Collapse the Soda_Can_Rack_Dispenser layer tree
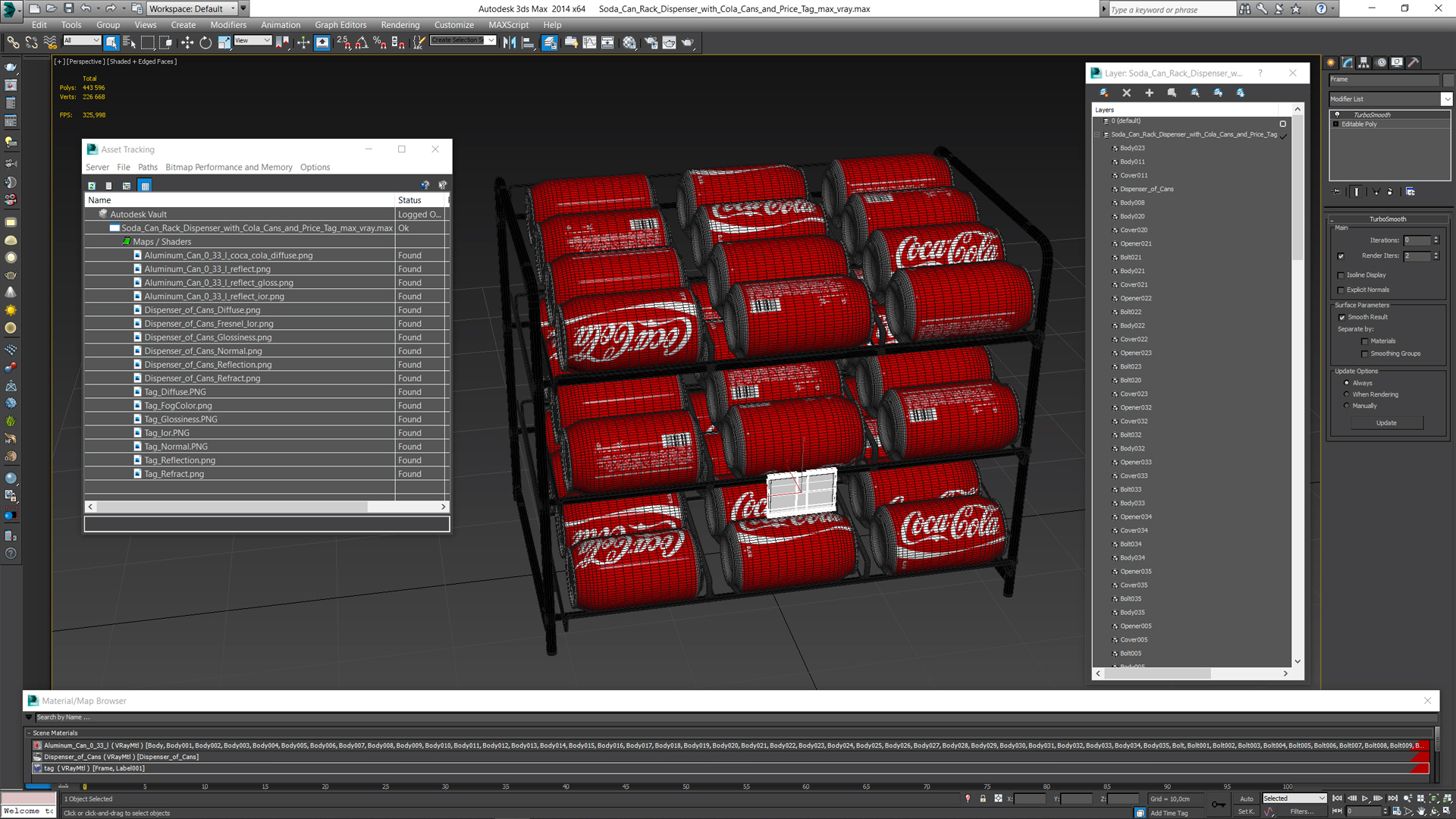The height and width of the screenshot is (819, 1456). click(x=1097, y=135)
